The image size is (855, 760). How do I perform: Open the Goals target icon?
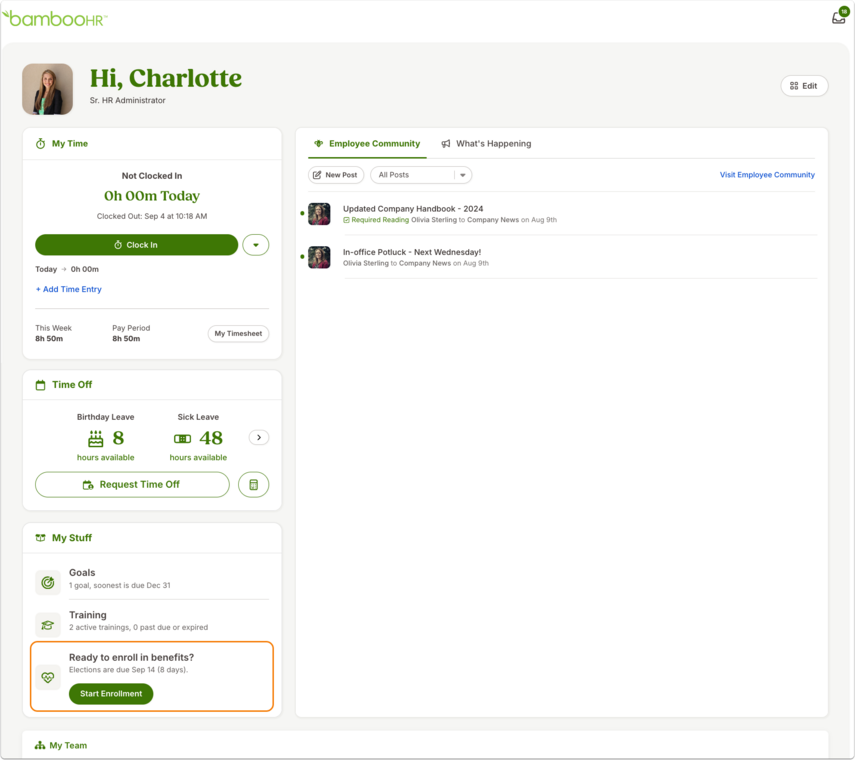point(48,583)
